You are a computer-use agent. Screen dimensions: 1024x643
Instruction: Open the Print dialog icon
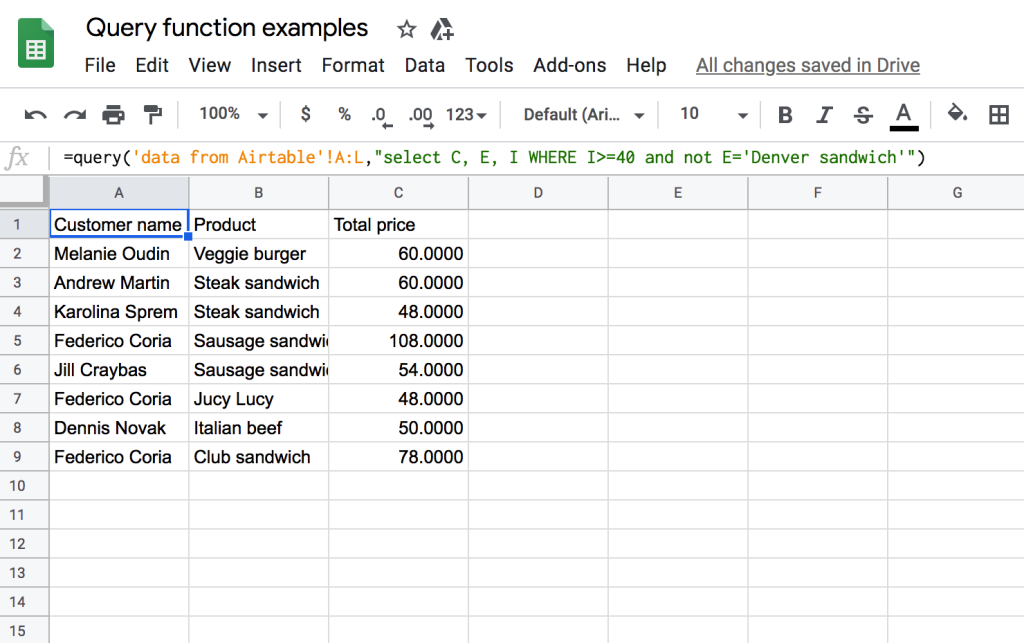point(112,114)
